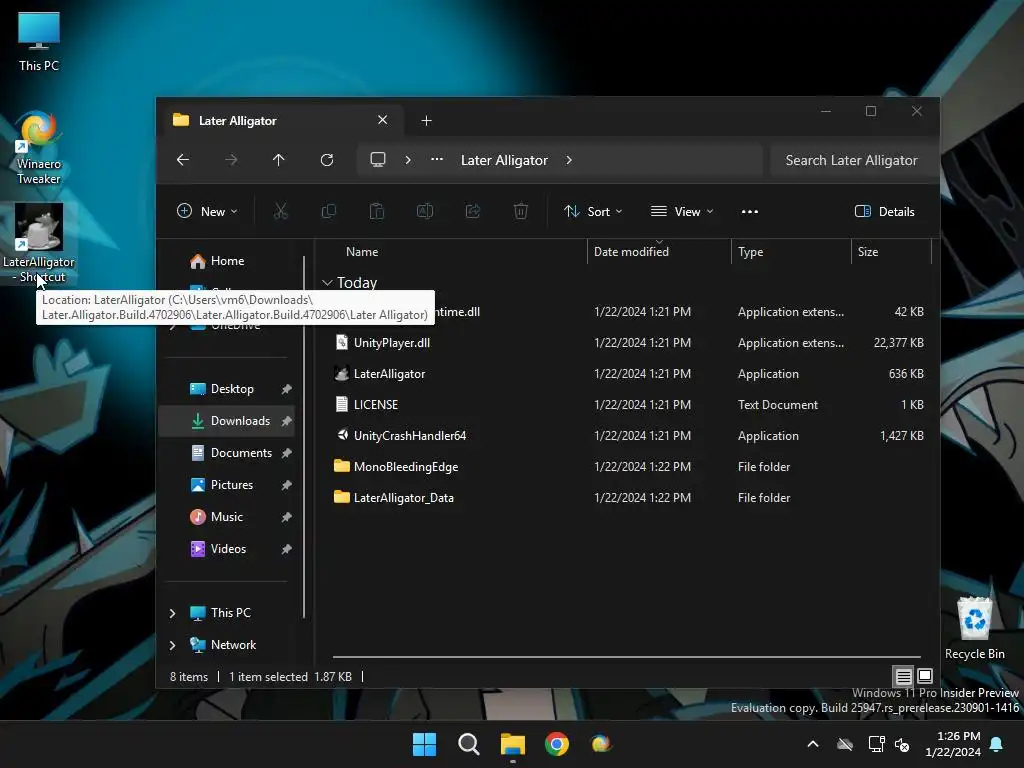
Task: Click the Share toolbar icon
Action: [473, 211]
